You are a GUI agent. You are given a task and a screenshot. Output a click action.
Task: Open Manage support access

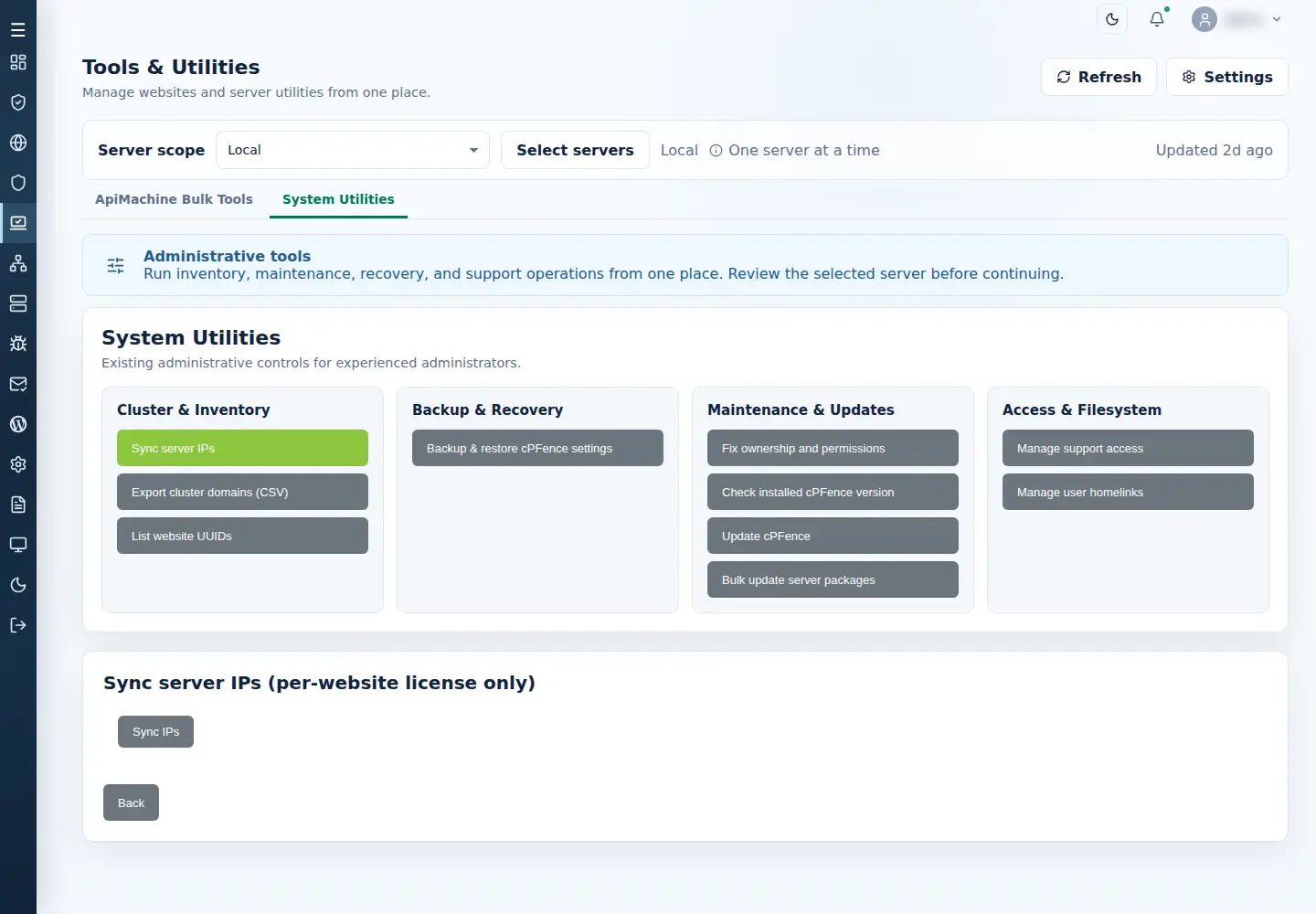[x=1128, y=448]
